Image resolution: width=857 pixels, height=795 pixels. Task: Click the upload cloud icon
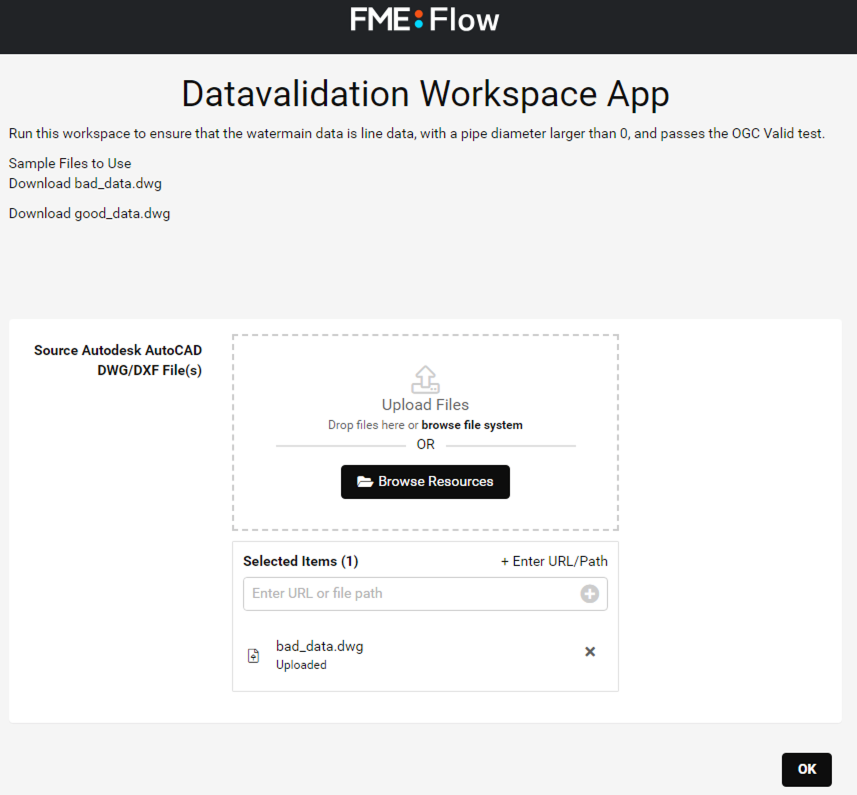tap(424, 379)
